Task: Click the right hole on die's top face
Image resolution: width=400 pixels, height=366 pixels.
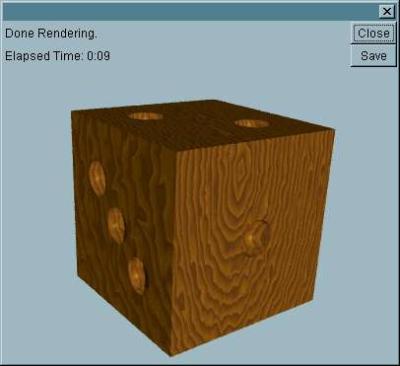Action: point(251,124)
